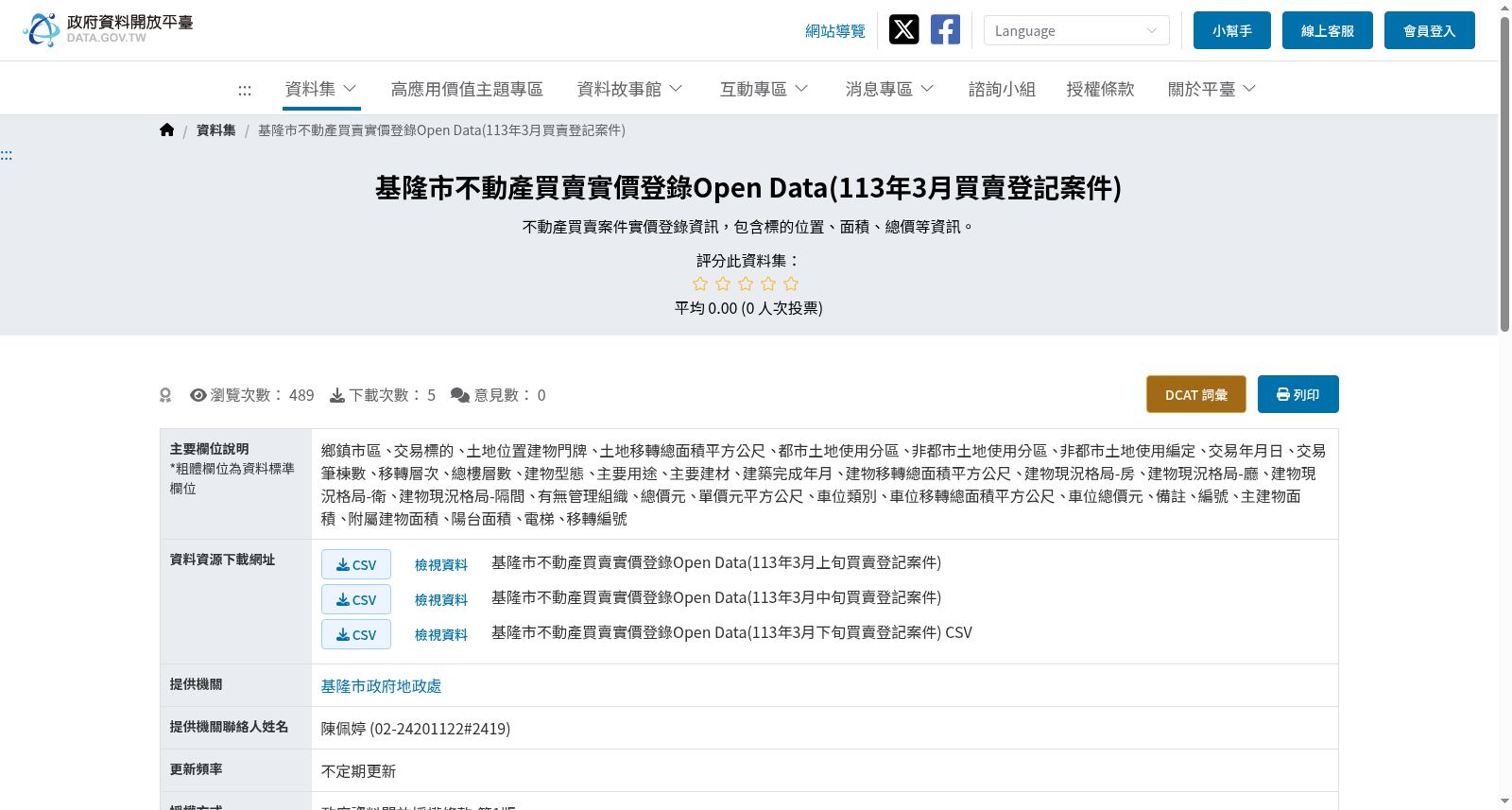Open the Language dropdown
The image size is (1512, 810).
point(1076,30)
